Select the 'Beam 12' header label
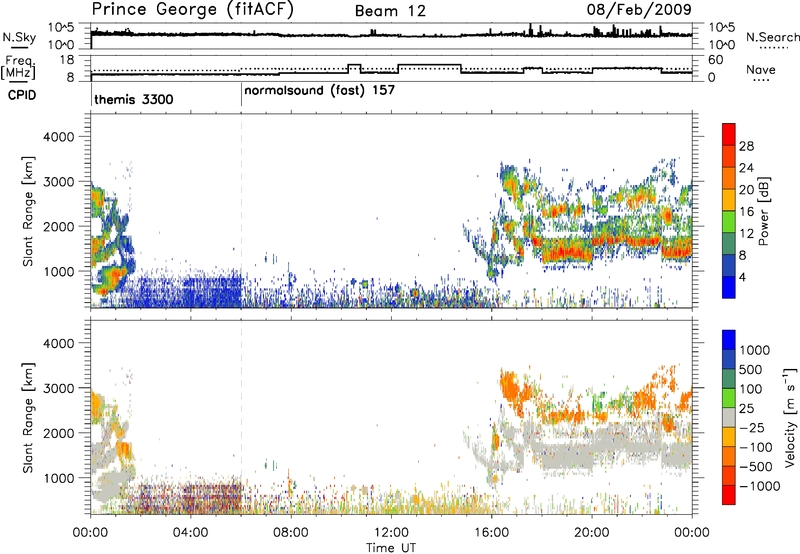The width and height of the screenshot is (800, 554). click(390, 11)
